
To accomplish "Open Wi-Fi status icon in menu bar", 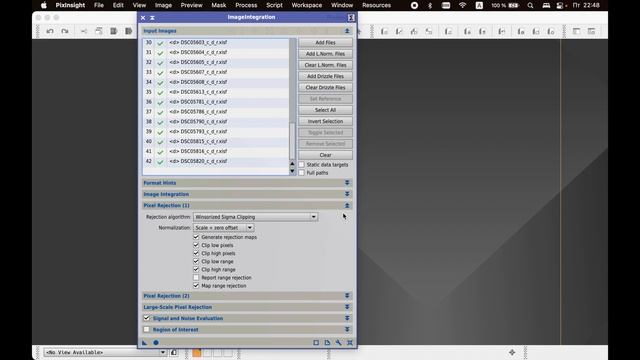I will [x=462, y=5].
